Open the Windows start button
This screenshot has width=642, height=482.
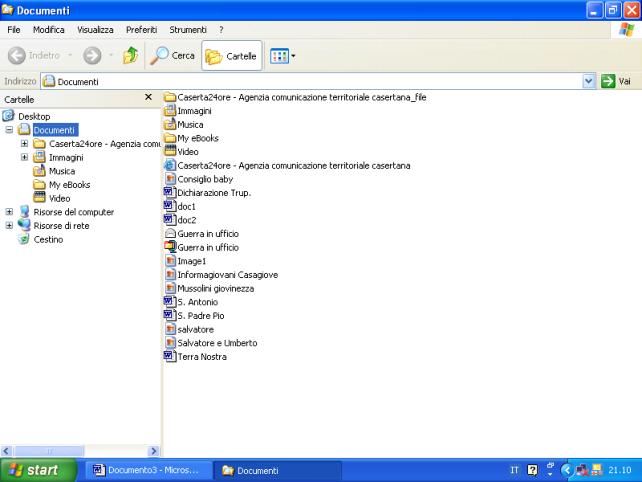point(38,470)
